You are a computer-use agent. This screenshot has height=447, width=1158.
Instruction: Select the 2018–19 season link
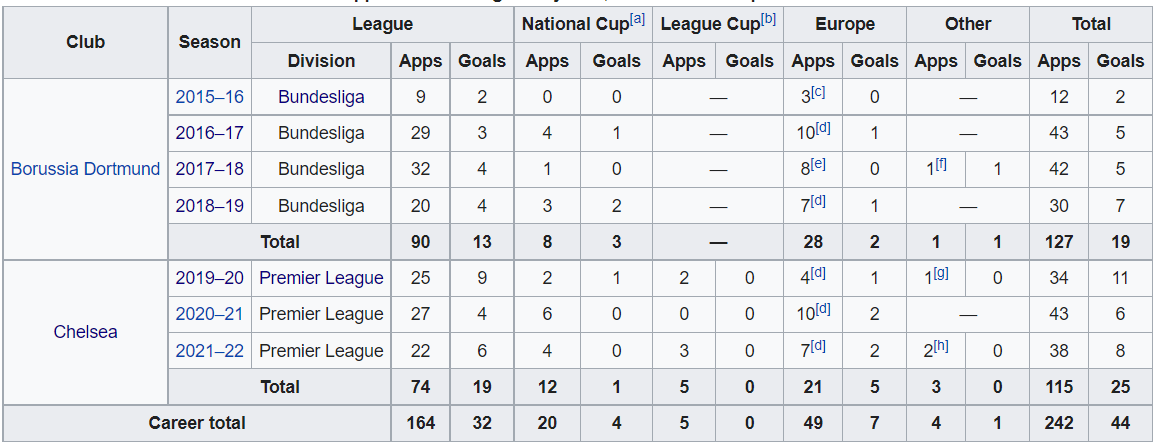209,206
